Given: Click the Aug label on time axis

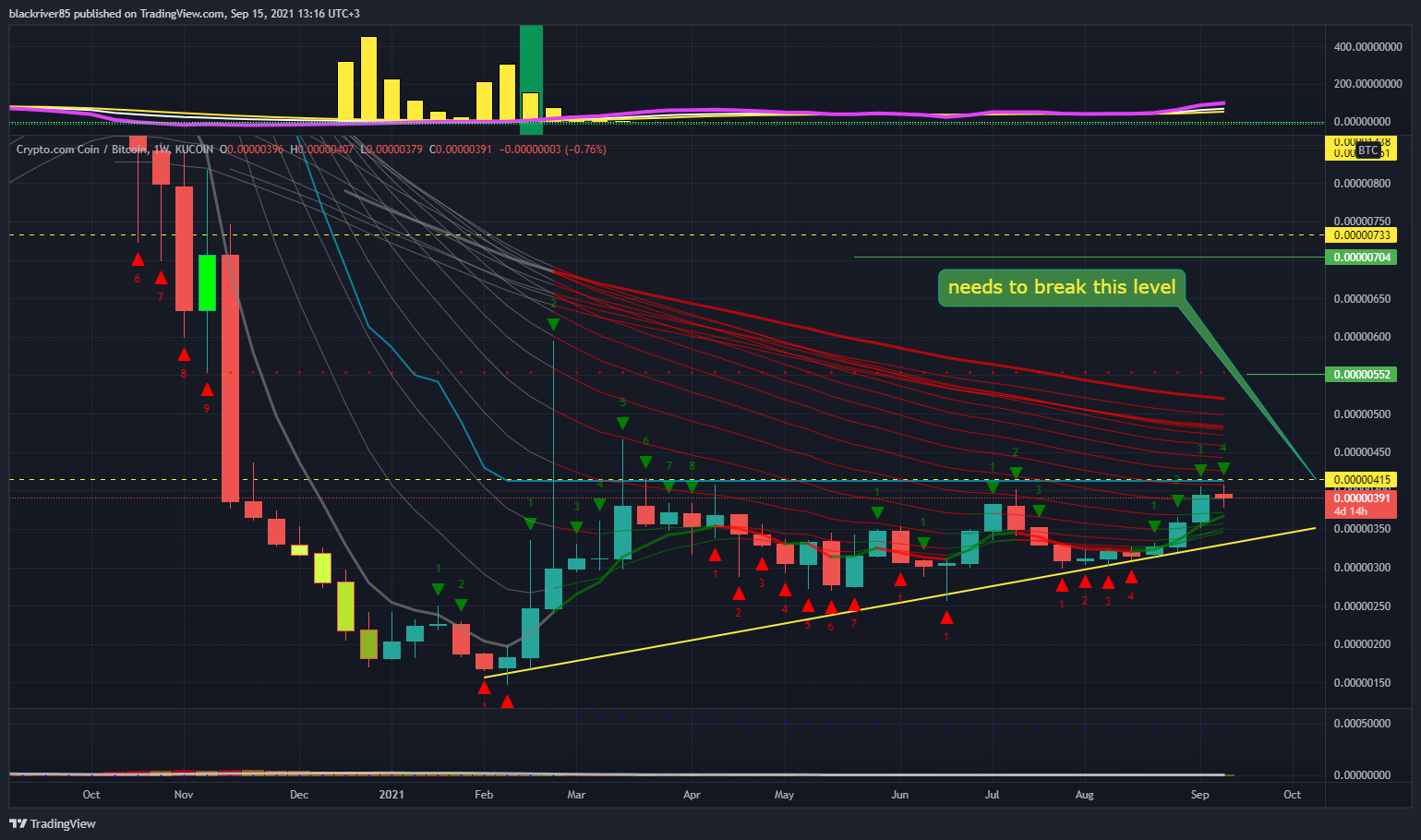Looking at the screenshot, I should point(1085,795).
